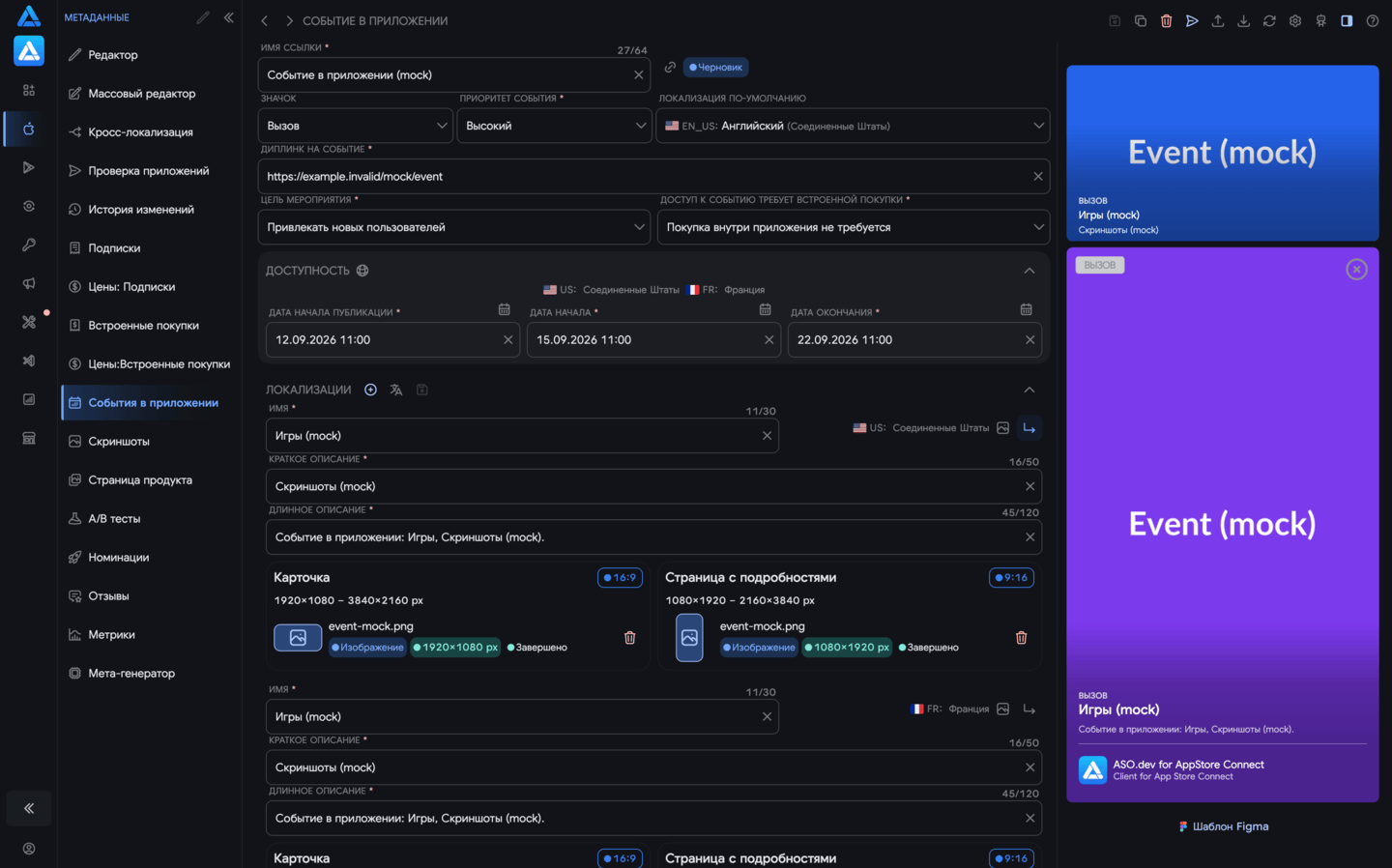
Task: Open the first Карточка image thumbnail
Action: 298,638
